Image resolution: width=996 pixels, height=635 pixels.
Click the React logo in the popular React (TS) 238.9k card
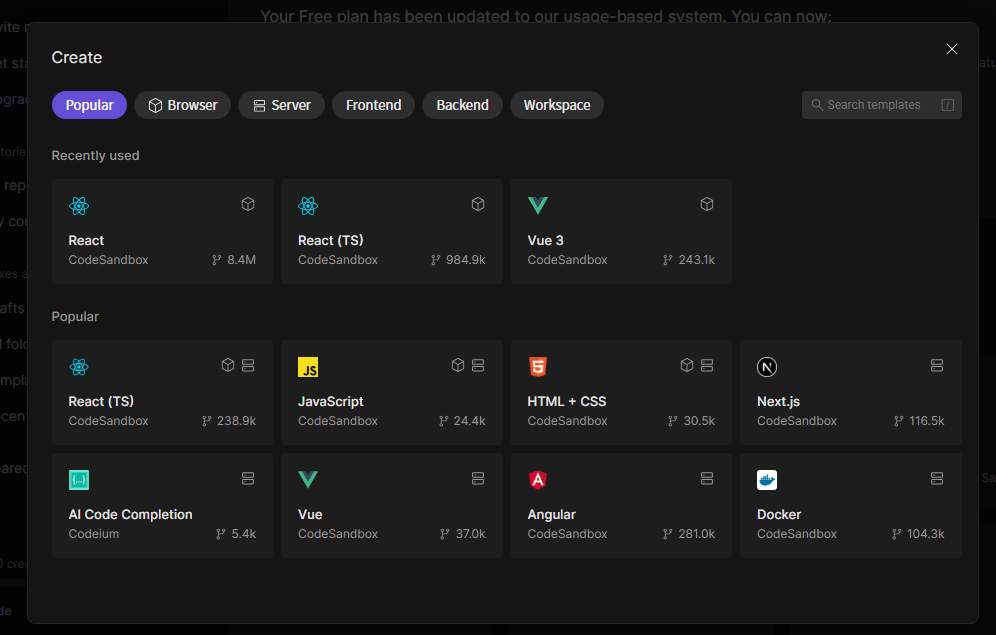coord(79,366)
